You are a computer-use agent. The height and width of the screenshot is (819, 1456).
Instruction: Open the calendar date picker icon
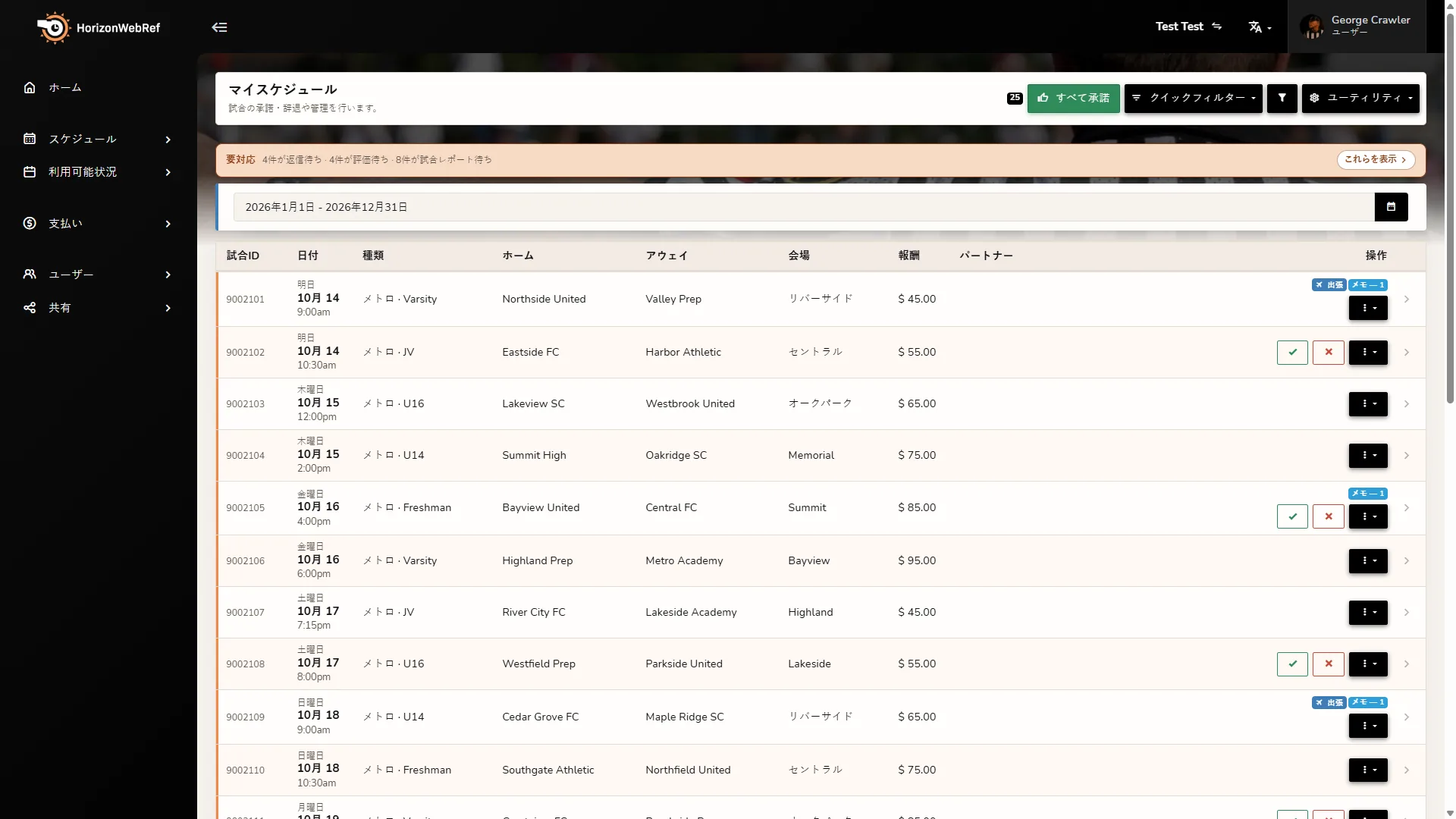(x=1391, y=207)
